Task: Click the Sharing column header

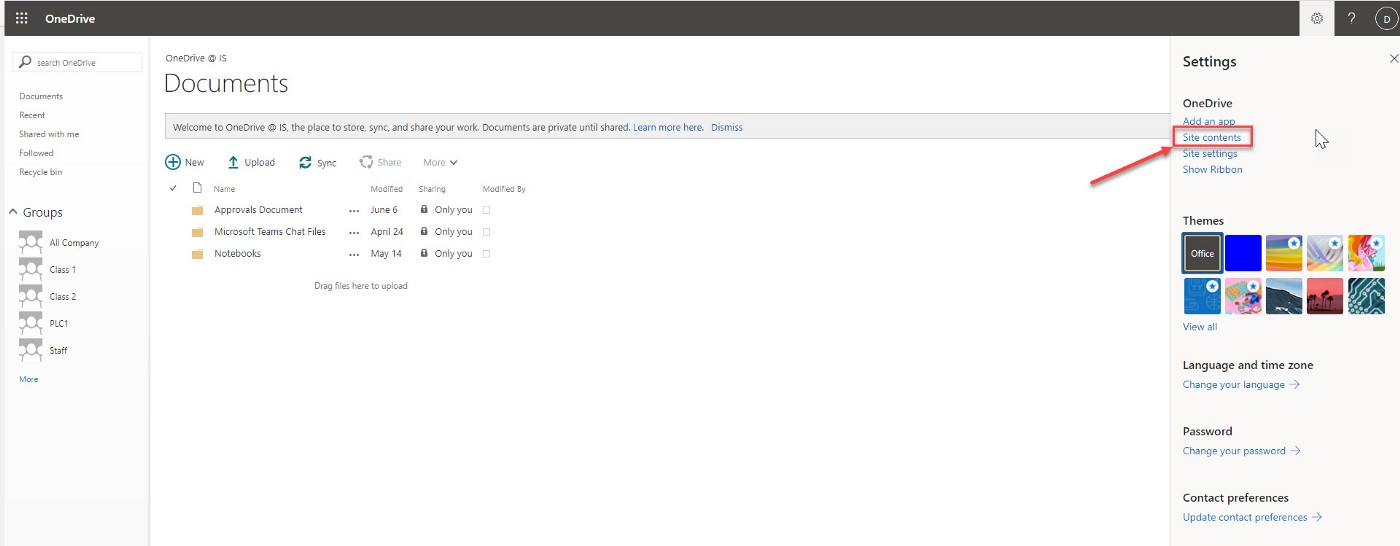Action: 432,189
